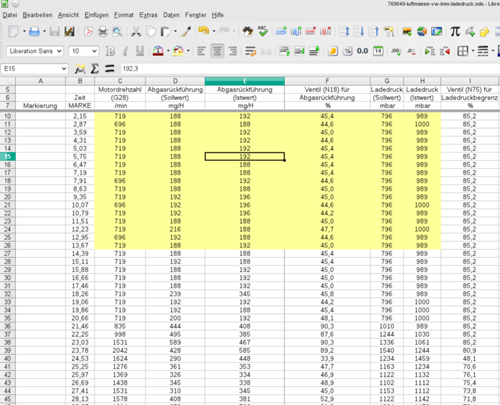Open the Ansicht menu
Screen dimensions: 500x405
coord(68,15)
